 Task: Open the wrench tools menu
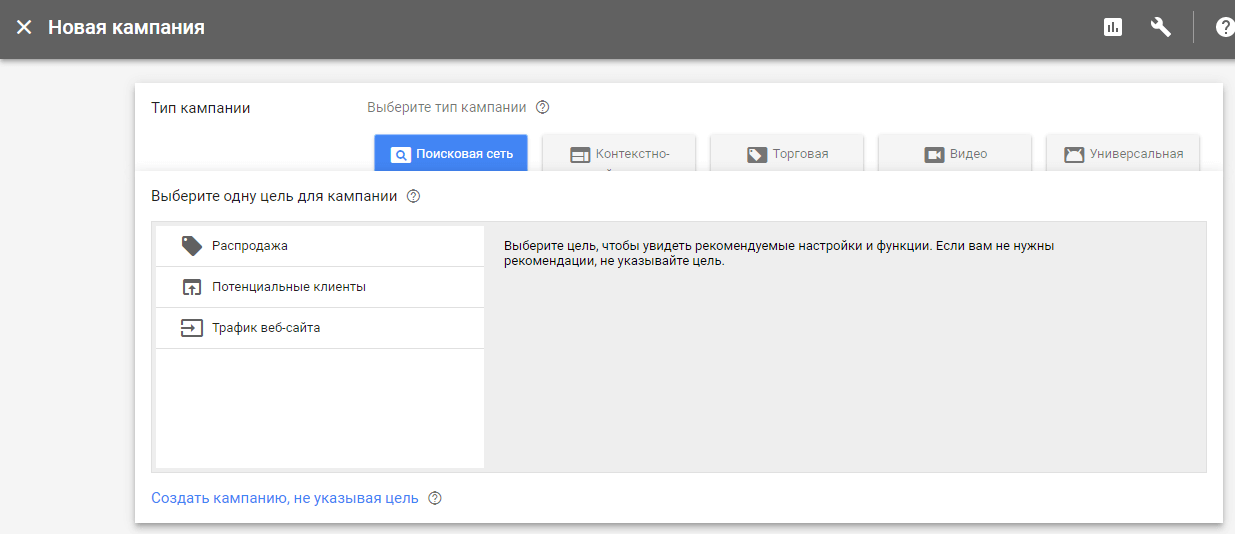point(1161,28)
